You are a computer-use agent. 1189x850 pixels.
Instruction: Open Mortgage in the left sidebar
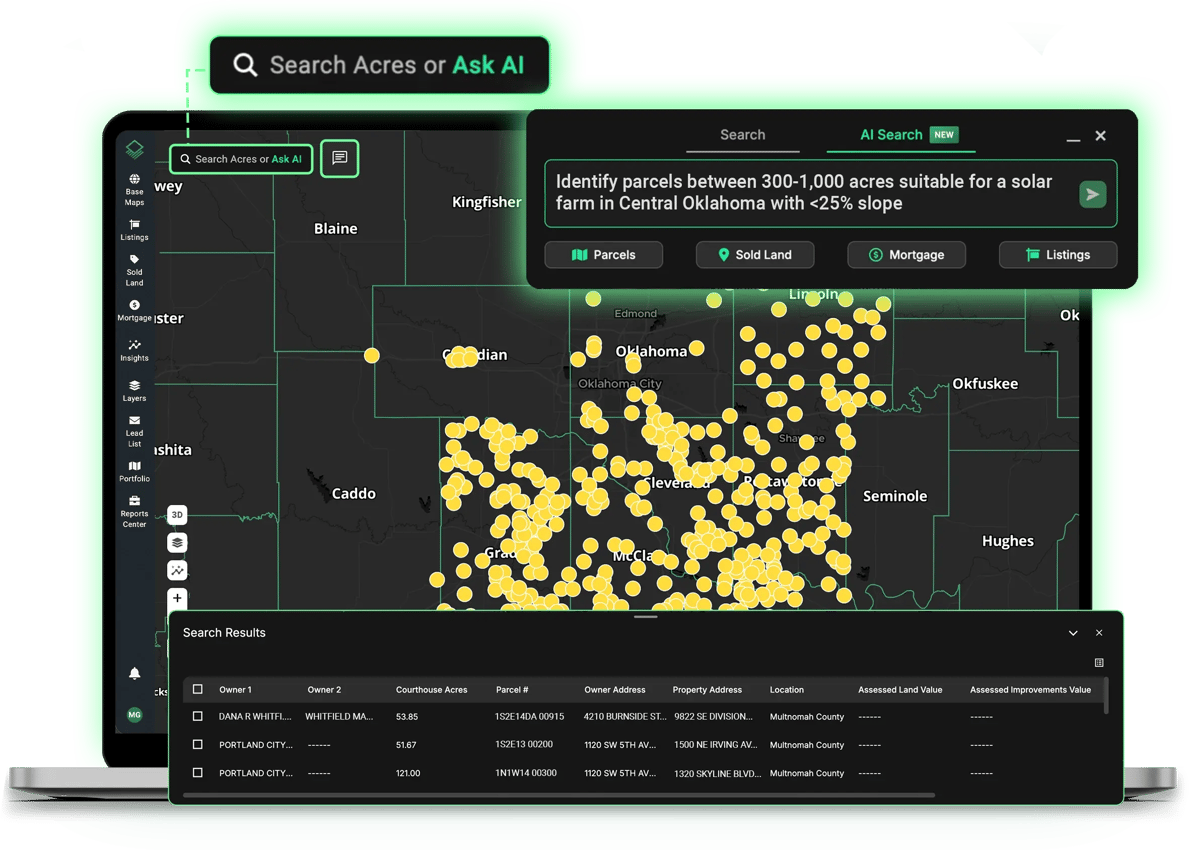pos(134,311)
